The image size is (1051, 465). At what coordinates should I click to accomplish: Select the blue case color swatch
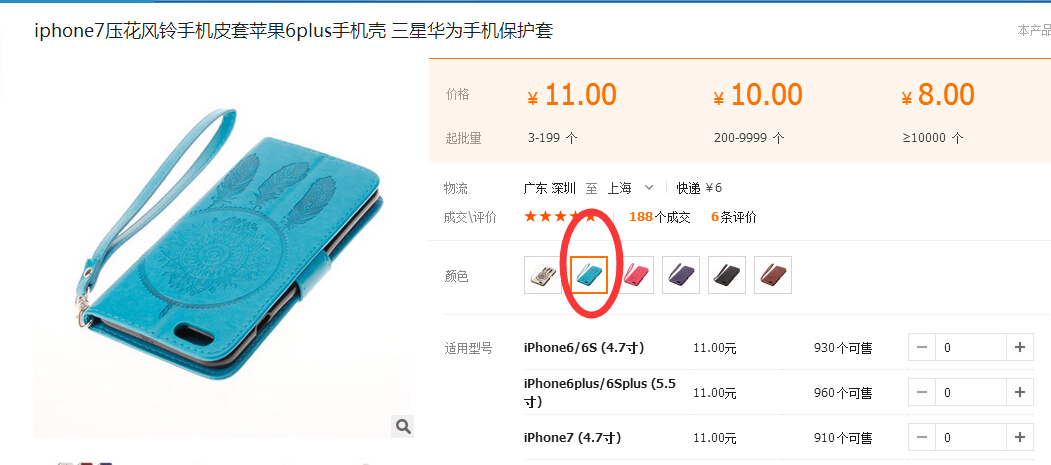pyautogui.click(x=589, y=275)
